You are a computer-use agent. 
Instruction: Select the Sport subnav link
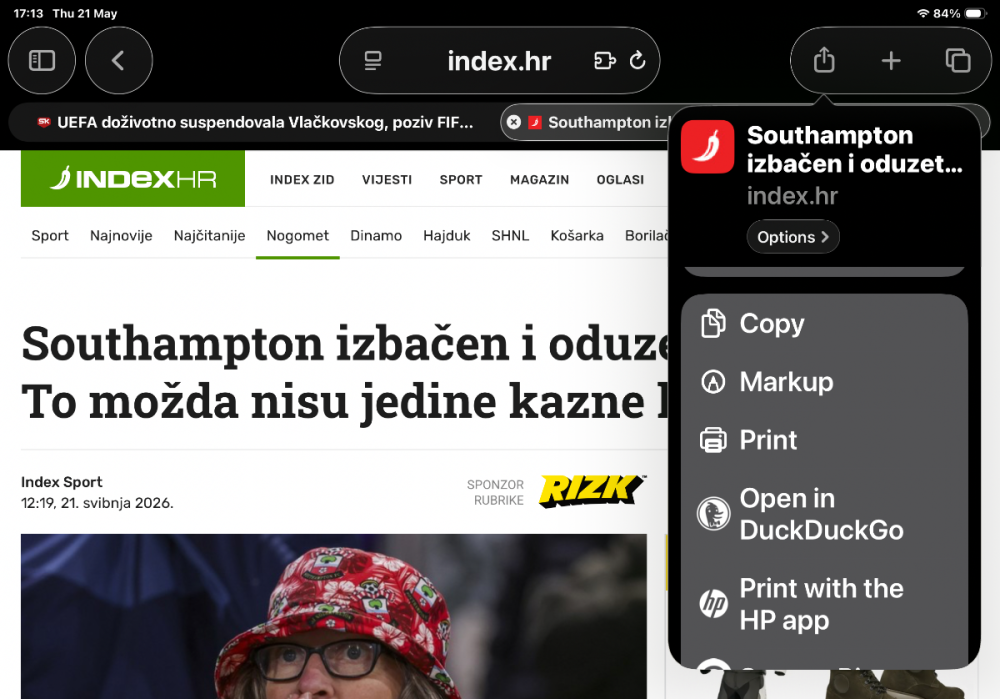50,235
